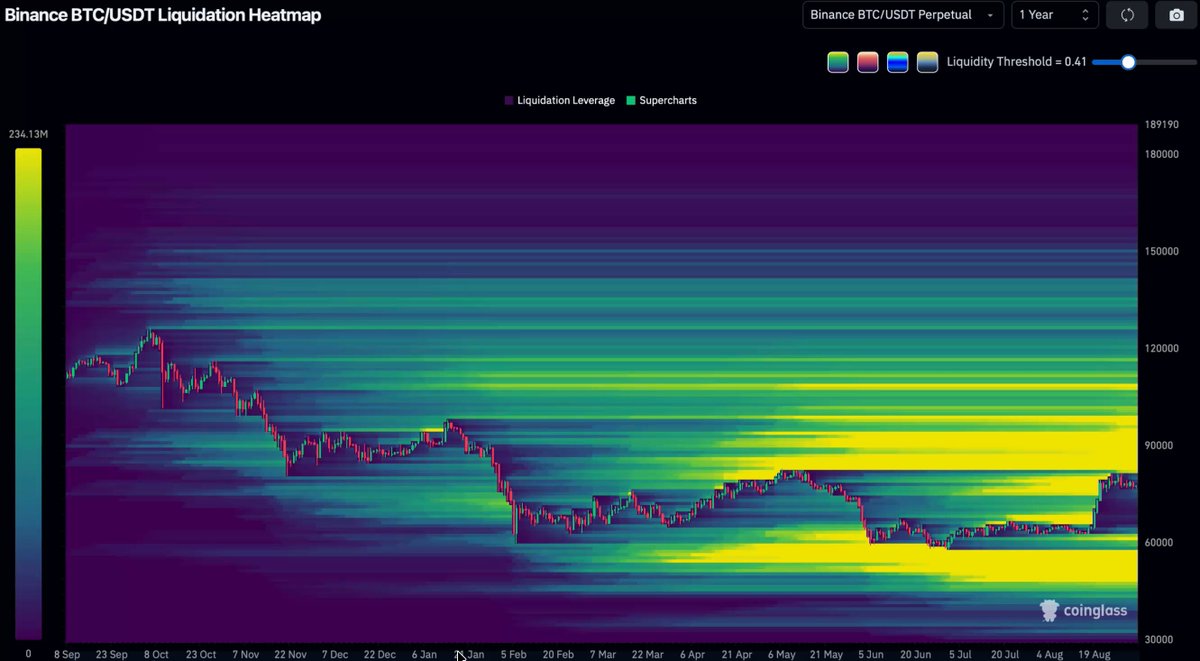Click the 189190 price axis label

1160,126
